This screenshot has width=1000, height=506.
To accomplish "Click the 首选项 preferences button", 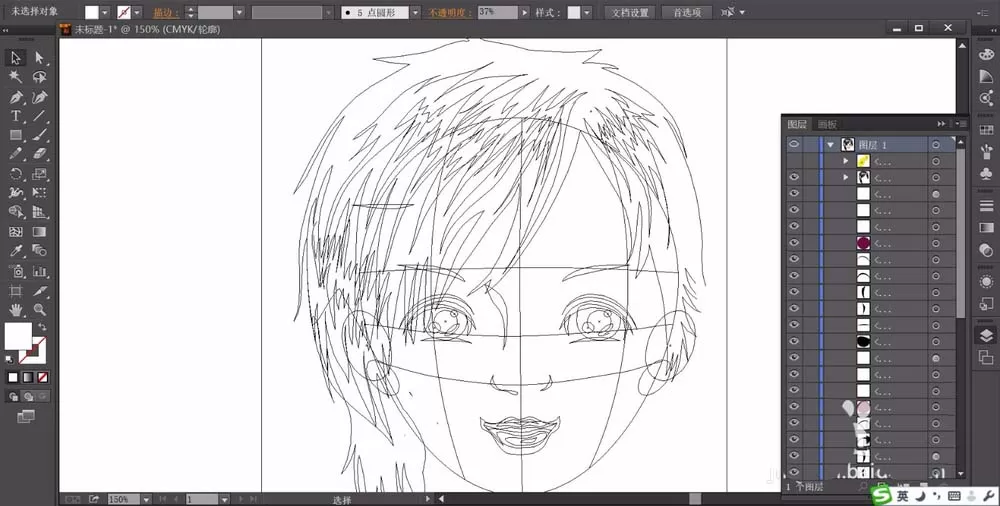I will [x=687, y=12].
